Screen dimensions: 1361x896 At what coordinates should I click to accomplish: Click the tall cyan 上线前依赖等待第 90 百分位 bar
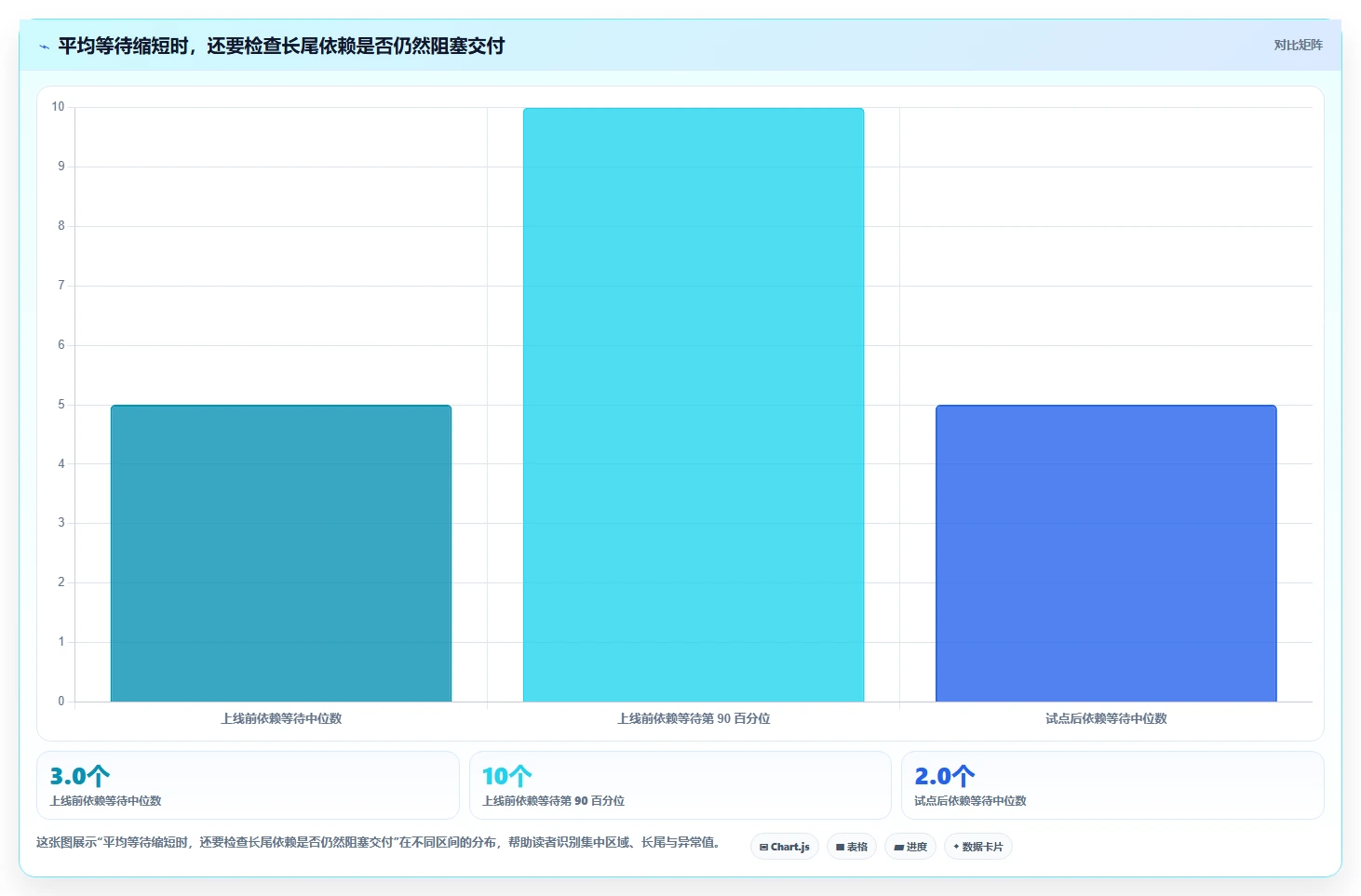pyautogui.click(x=694, y=405)
